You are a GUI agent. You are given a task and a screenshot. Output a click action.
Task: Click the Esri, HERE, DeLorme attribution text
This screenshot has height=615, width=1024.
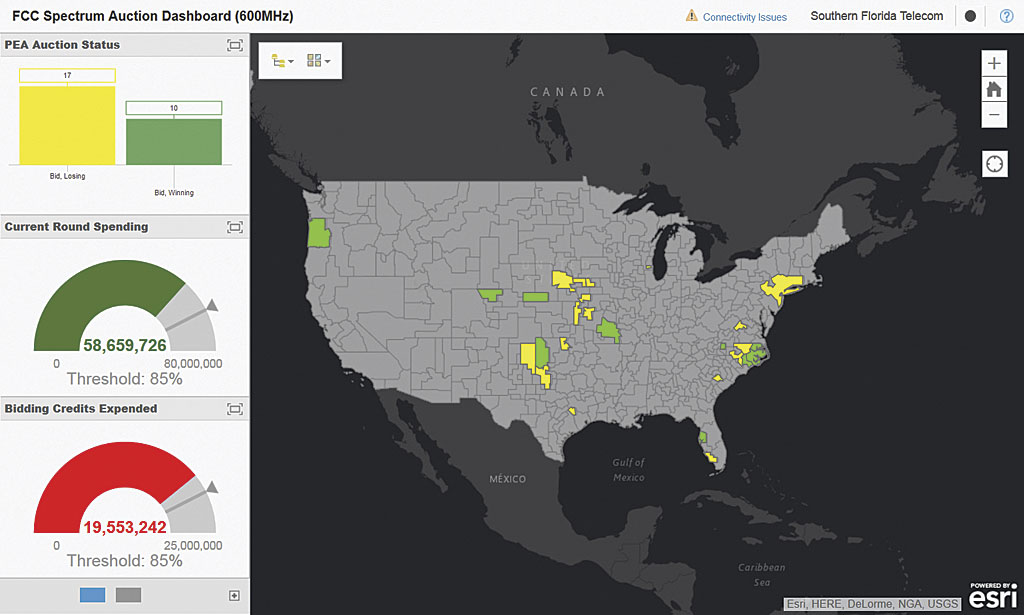pyautogui.click(x=872, y=604)
